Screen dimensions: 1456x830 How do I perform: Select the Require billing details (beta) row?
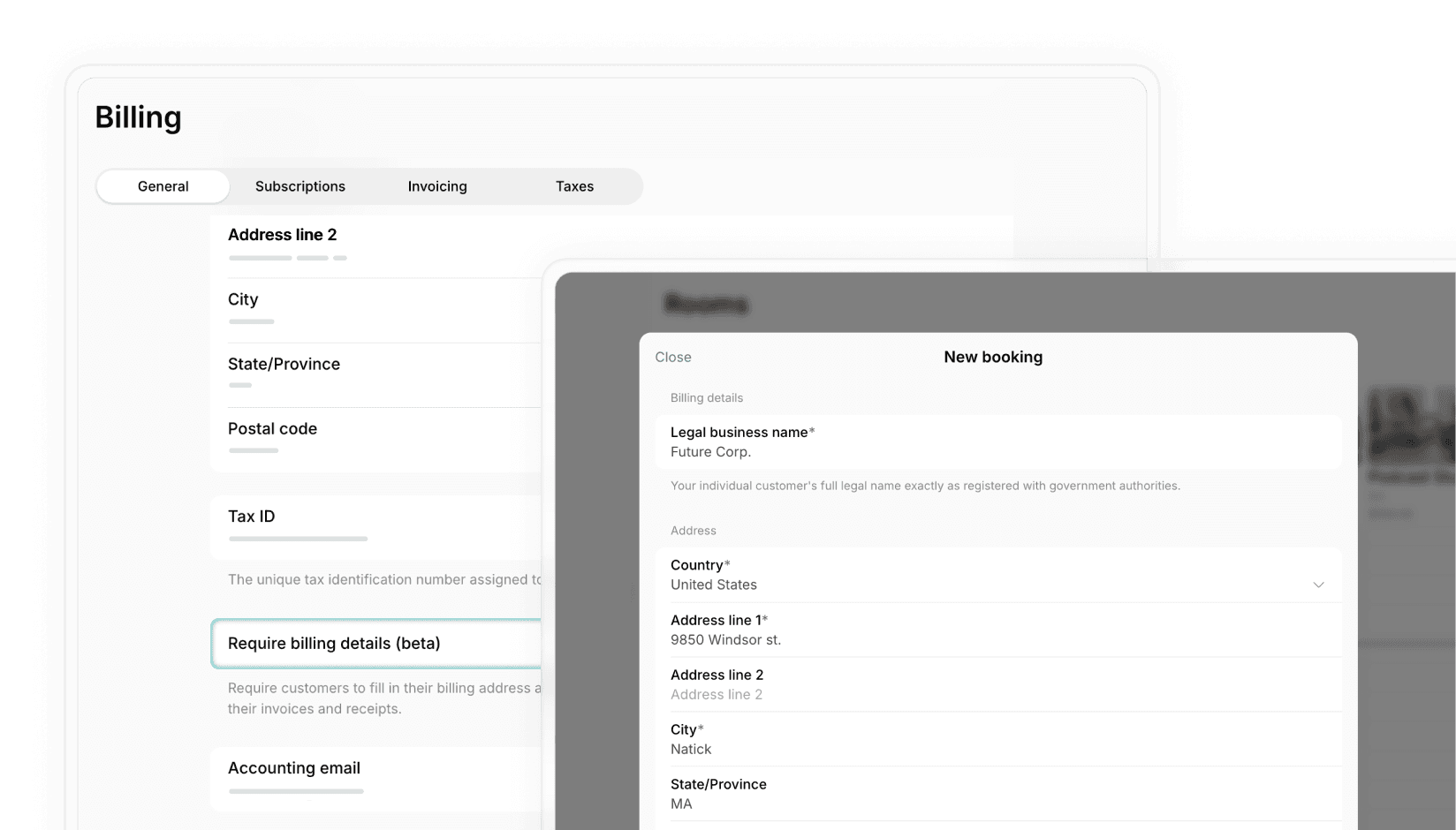(376, 644)
